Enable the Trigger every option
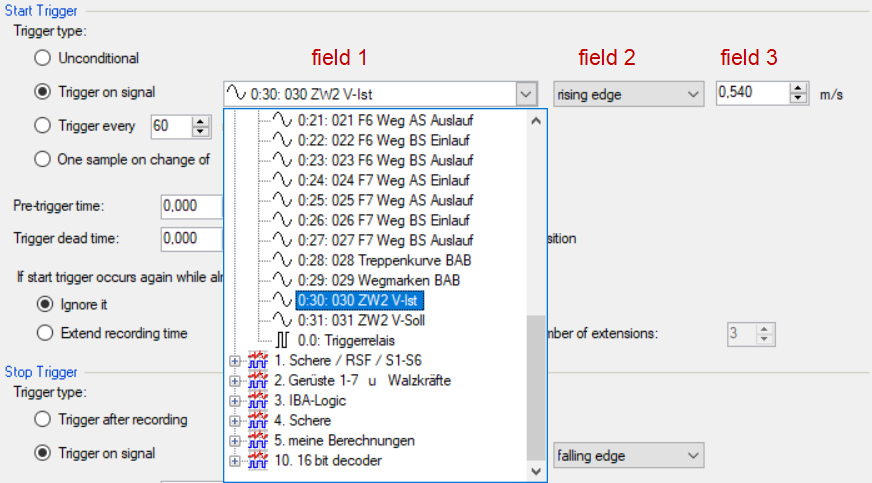The height and width of the screenshot is (483, 872). [43, 126]
